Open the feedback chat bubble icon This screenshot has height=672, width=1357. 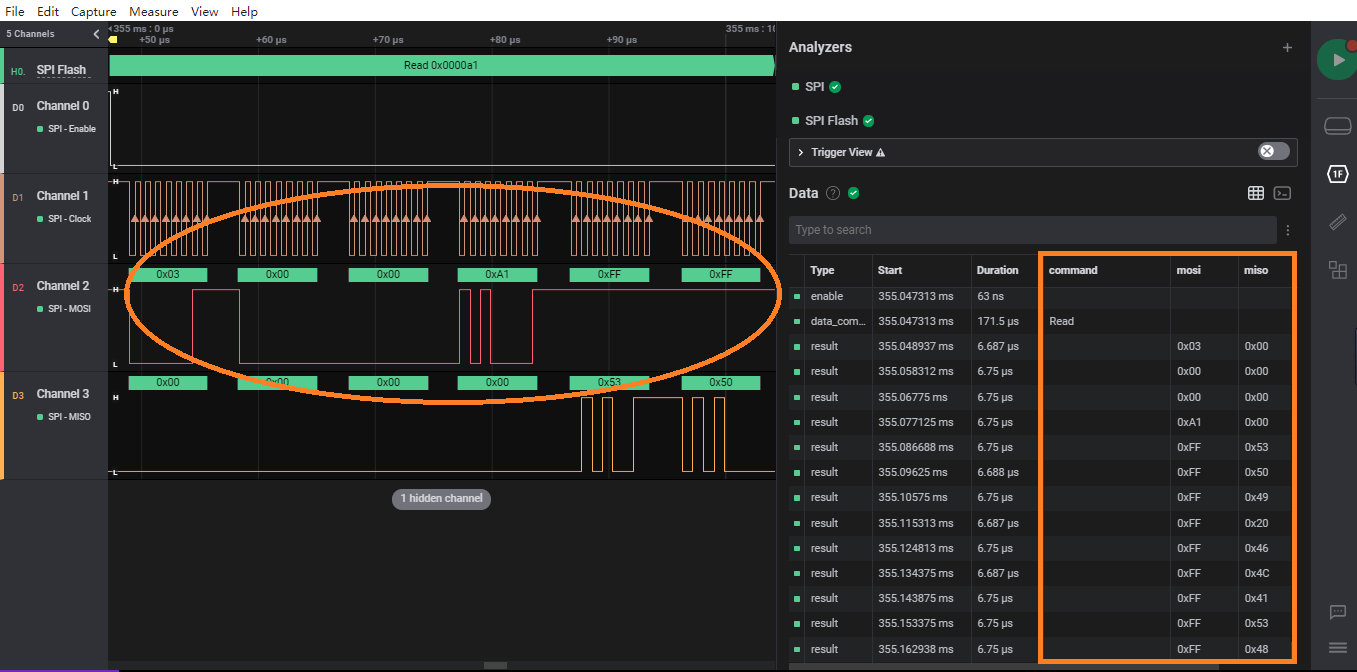click(1337, 612)
